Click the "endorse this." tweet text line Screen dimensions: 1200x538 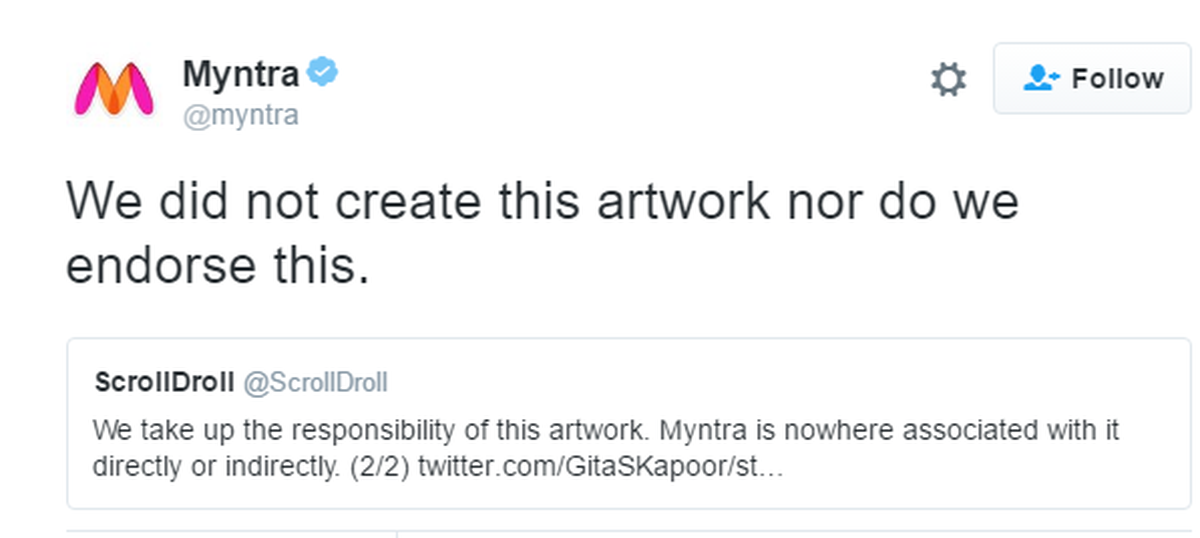click(x=217, y=264)
